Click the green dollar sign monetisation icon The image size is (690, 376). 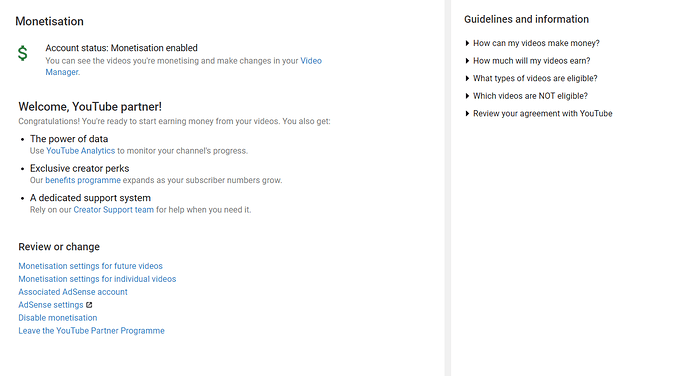tap(22, 53)
